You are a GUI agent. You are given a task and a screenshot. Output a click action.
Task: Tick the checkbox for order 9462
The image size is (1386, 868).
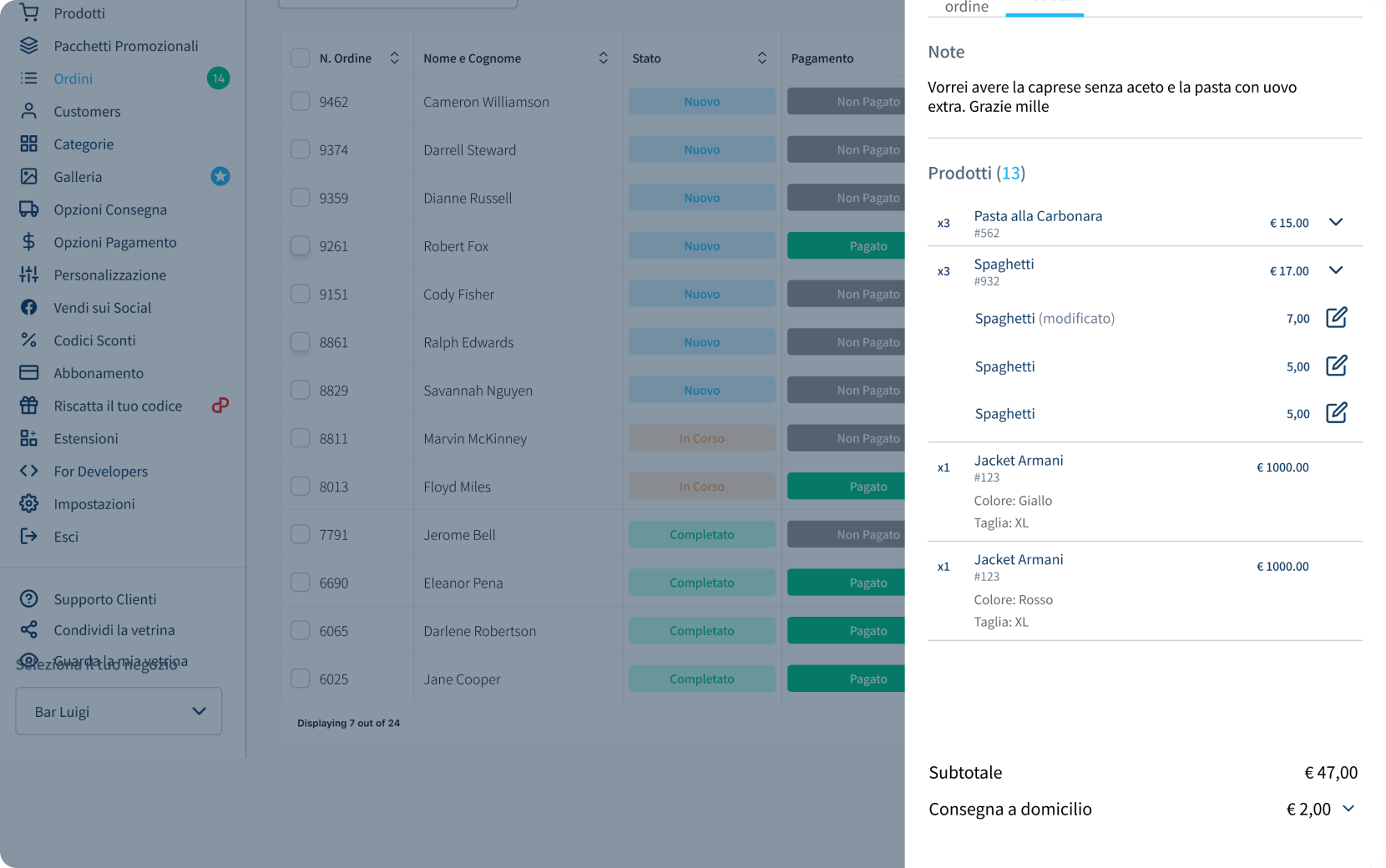click(x=300, y=102)
